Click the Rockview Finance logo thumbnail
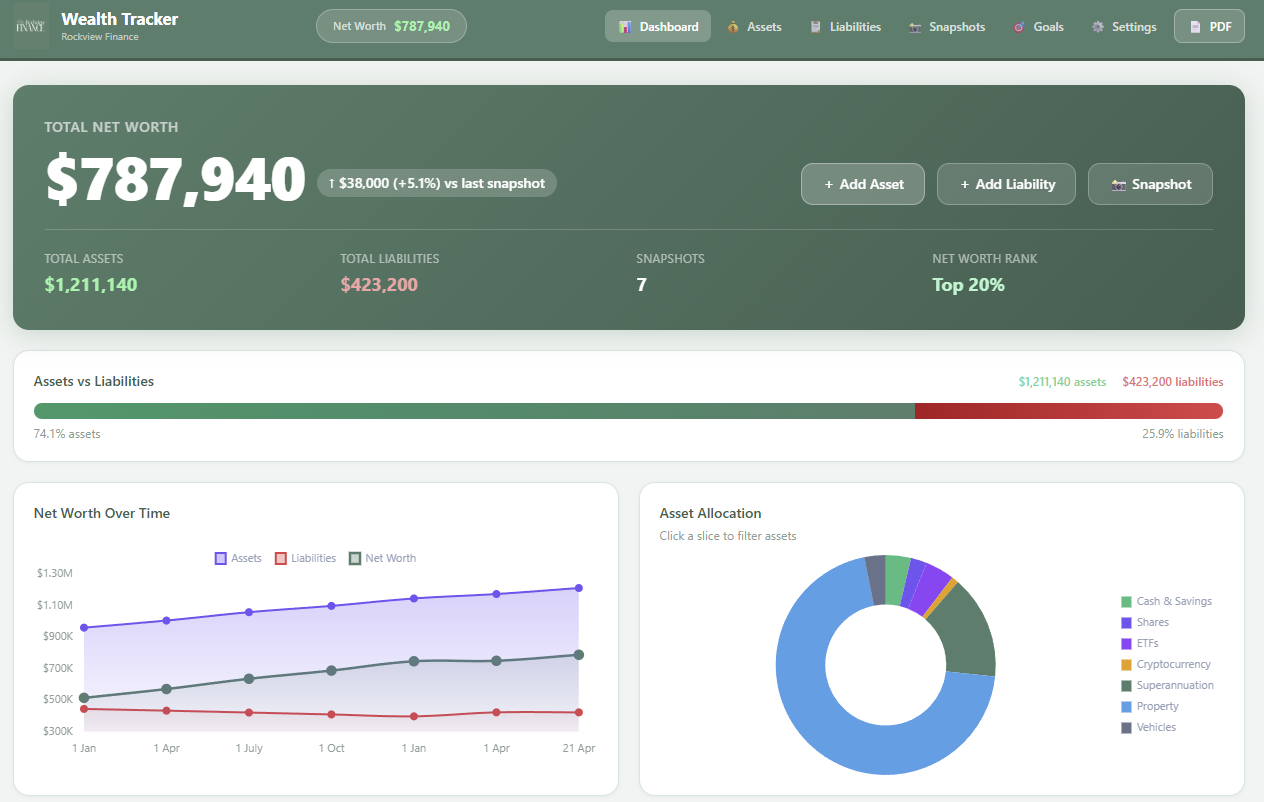The image size is (1264, 802). 32,26
